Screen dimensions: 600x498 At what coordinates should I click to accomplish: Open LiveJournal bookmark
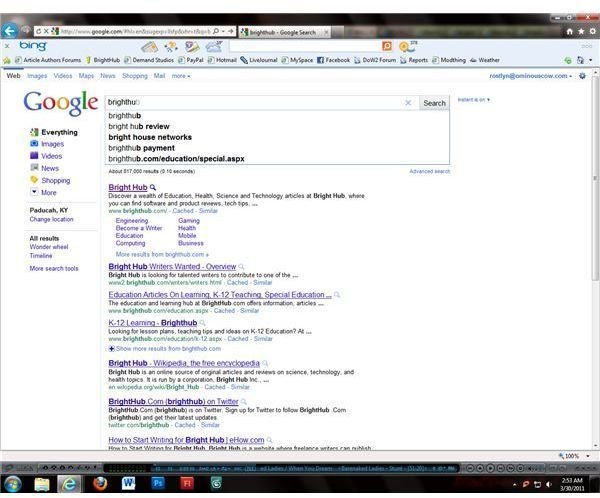259,60
